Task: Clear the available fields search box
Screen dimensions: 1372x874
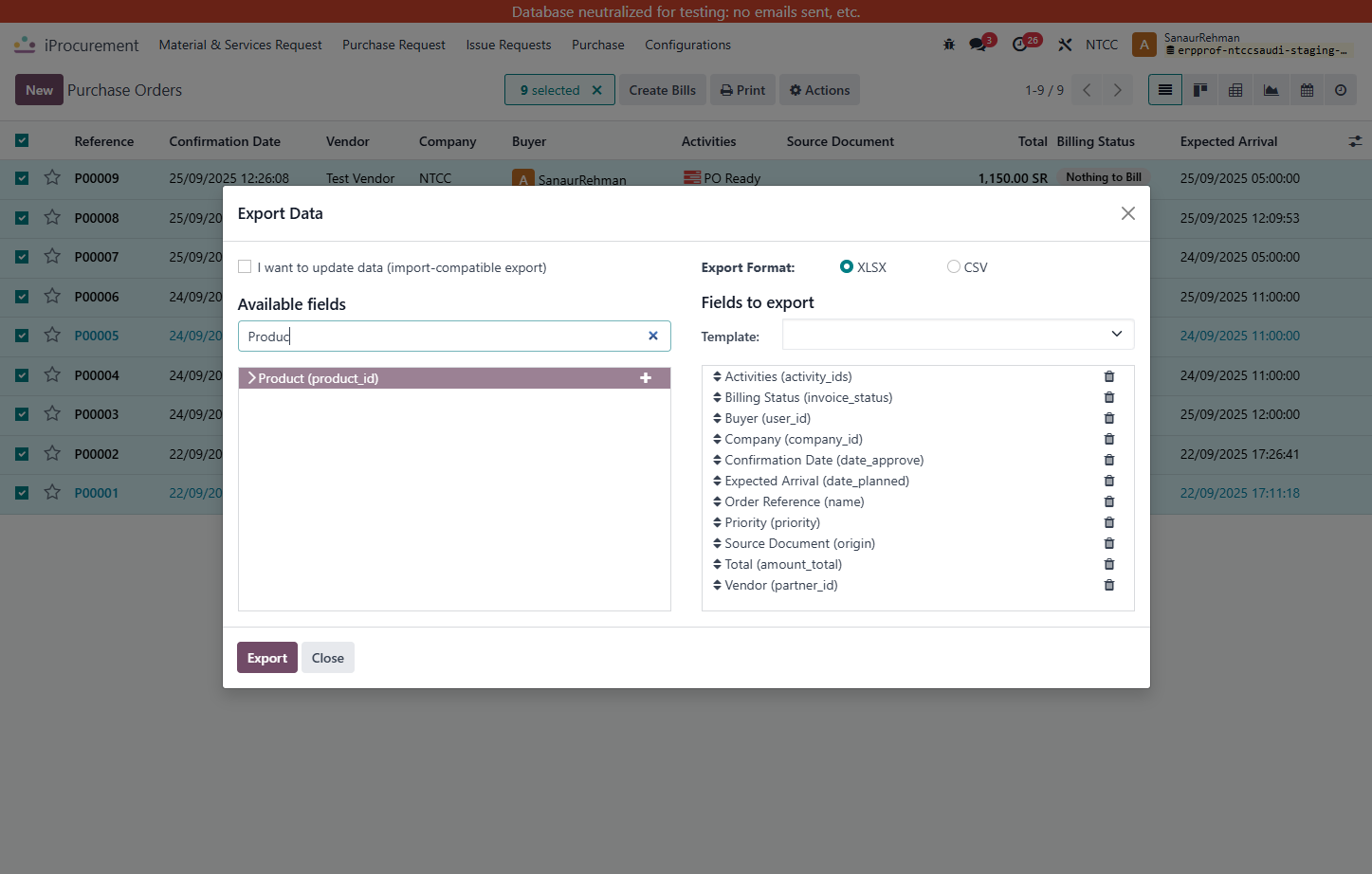Action: pos(653,336)
